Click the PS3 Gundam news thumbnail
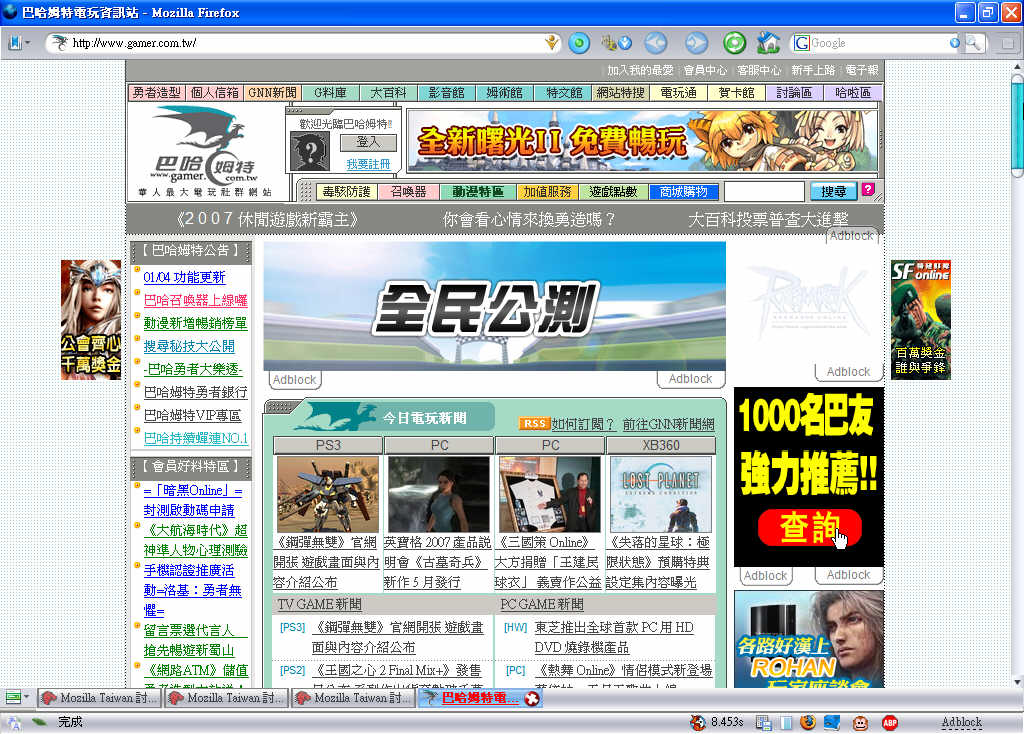 (328, 494)
